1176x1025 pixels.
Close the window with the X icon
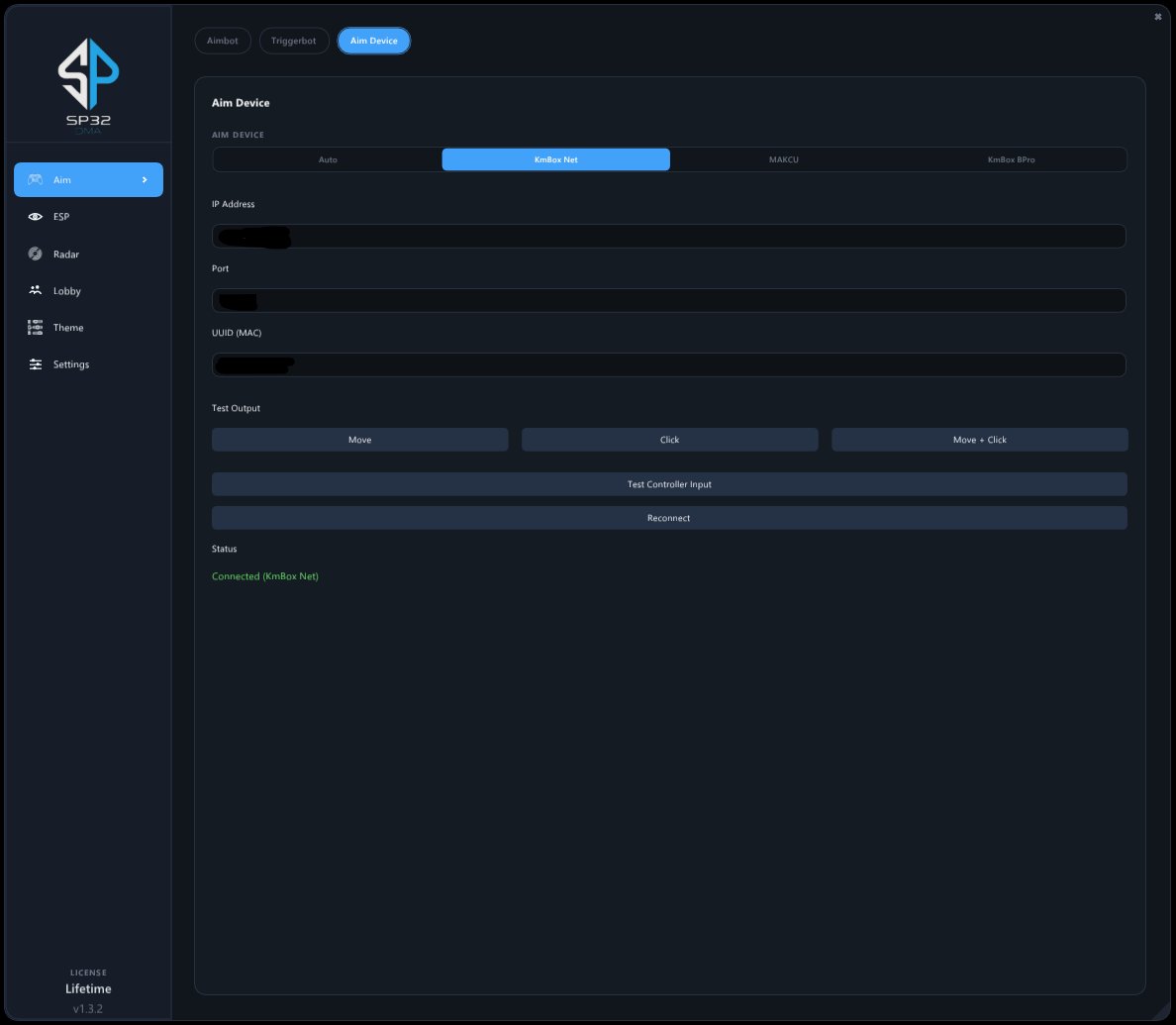coord(1158,17)
